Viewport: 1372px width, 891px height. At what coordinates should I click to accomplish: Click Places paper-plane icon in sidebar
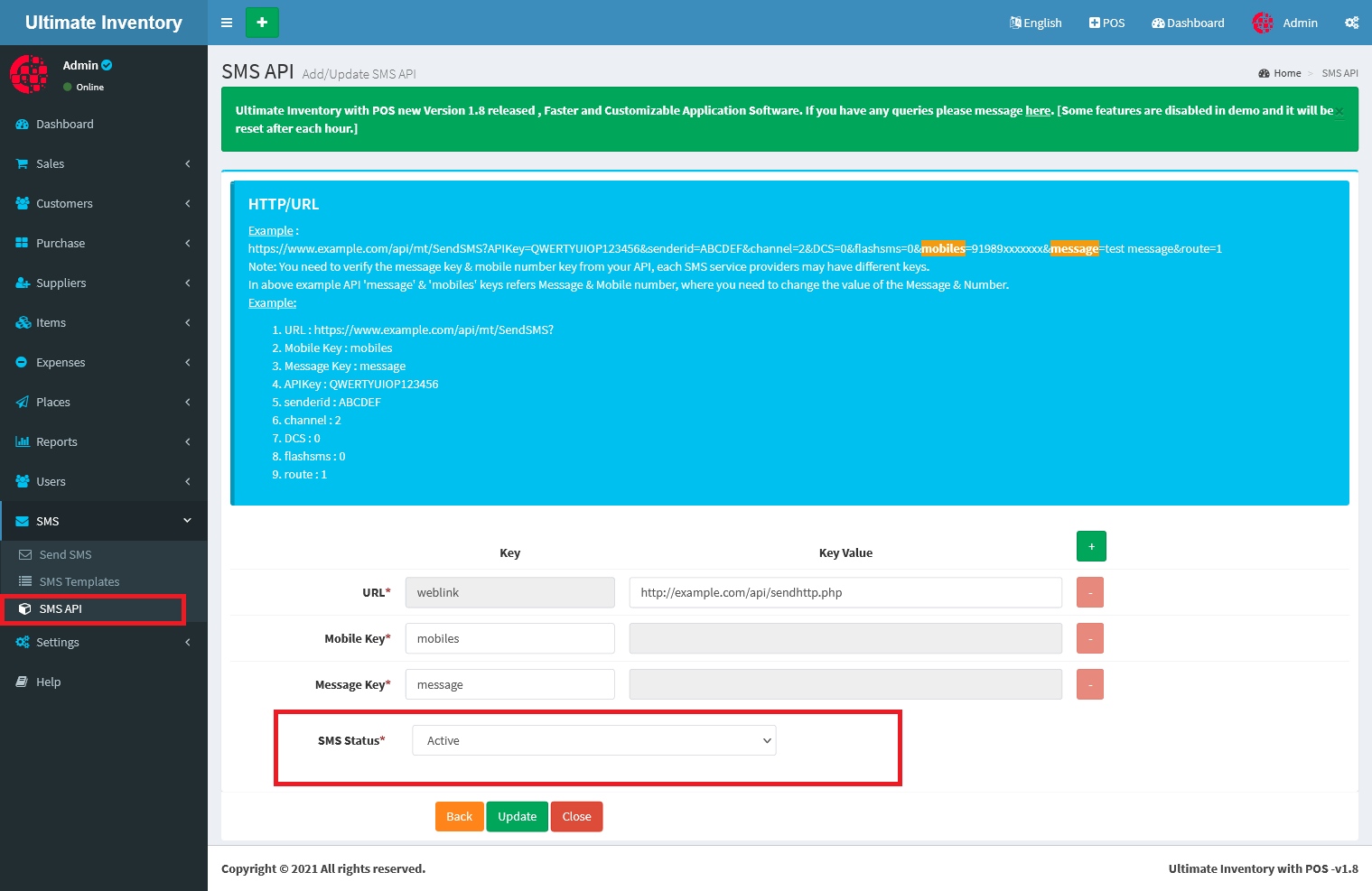pos(23,403)
